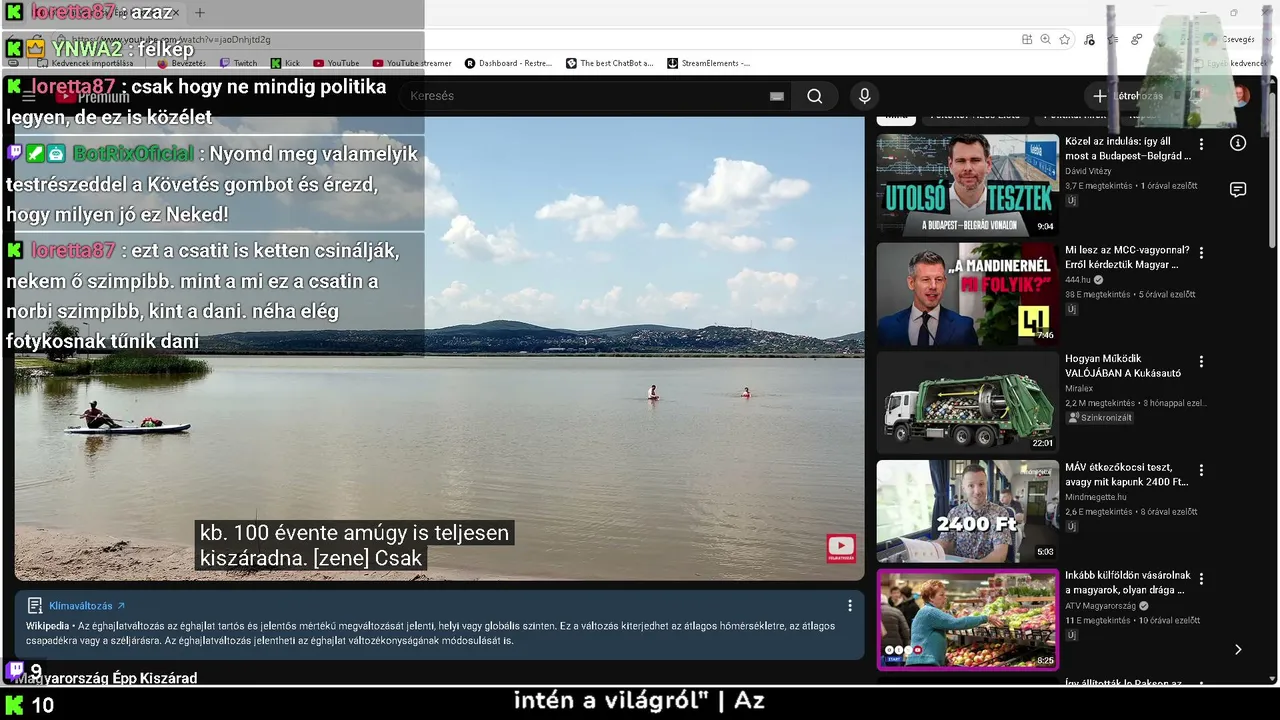The height and width of the screenshot is (720, 1280).
Task: Go to the Mindmegette.hu channel name
Action: [1096, 497]
